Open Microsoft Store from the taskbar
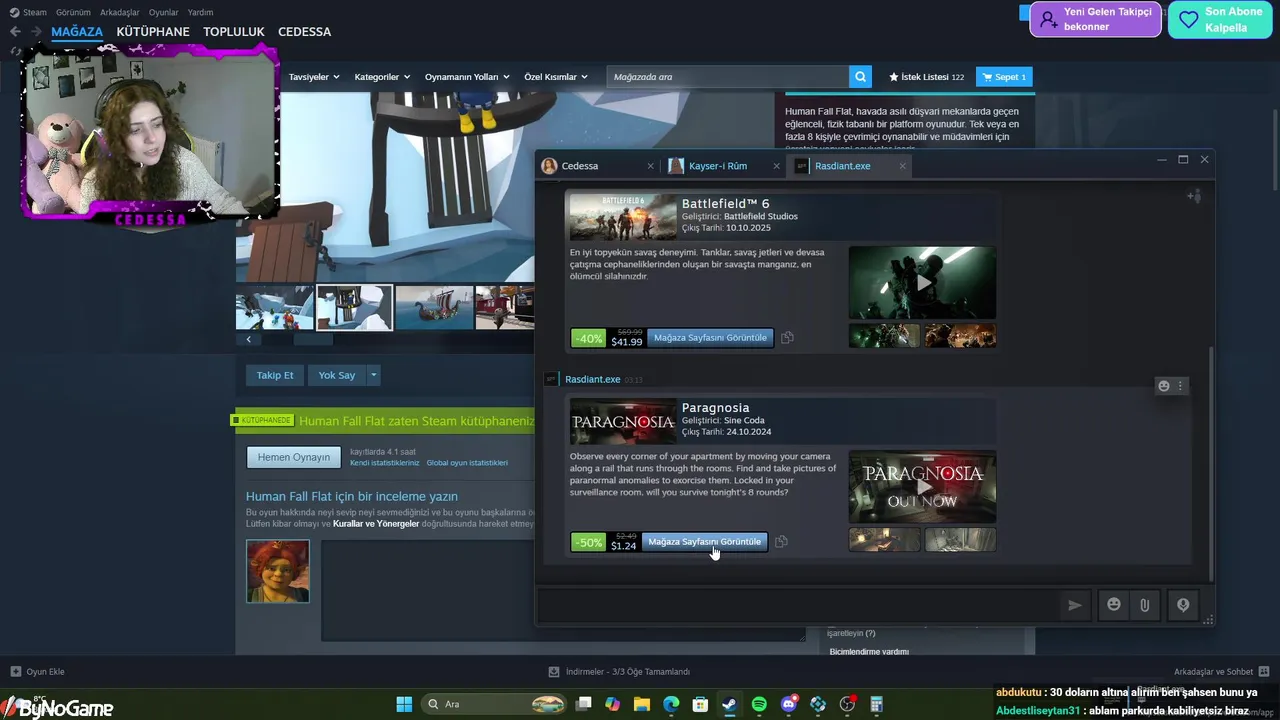Screen dimensions: 1280x720 (x=700, y=704)
